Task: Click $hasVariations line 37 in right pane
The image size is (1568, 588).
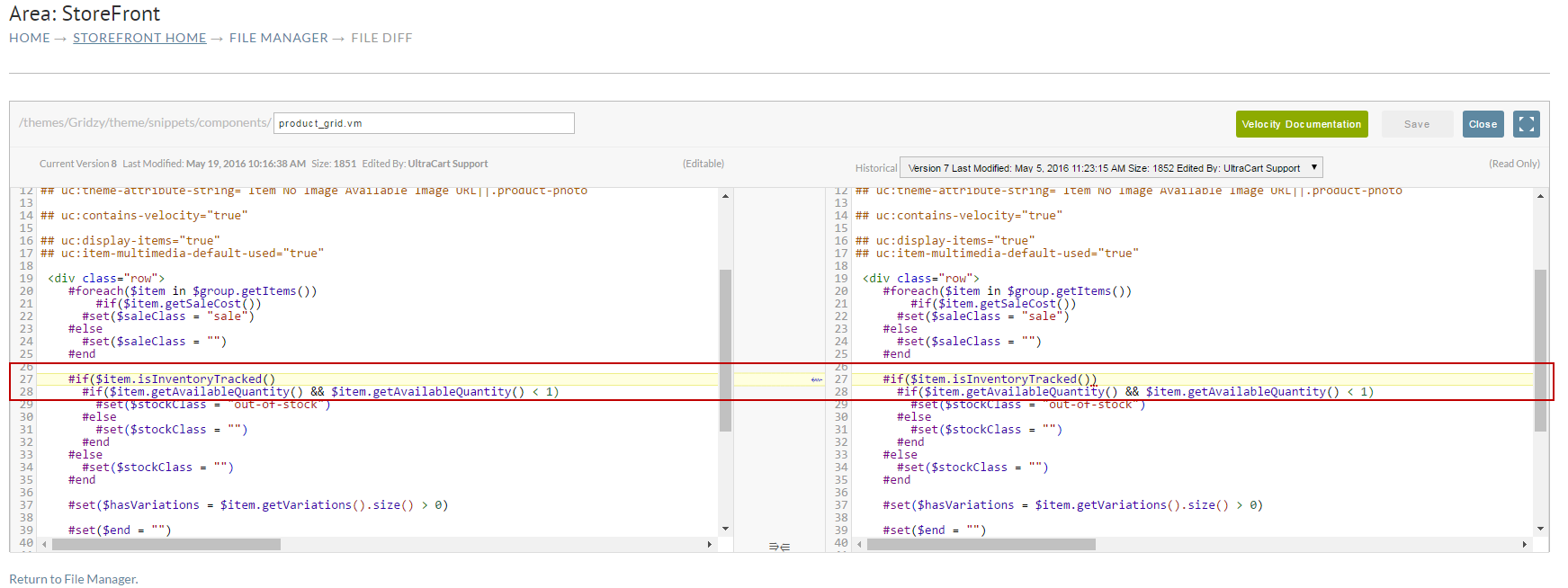Action: tap(1073, 505)
